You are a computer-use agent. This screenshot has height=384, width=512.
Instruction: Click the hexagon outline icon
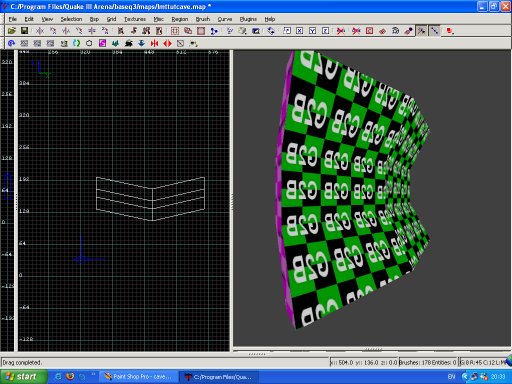click(89, 43)
